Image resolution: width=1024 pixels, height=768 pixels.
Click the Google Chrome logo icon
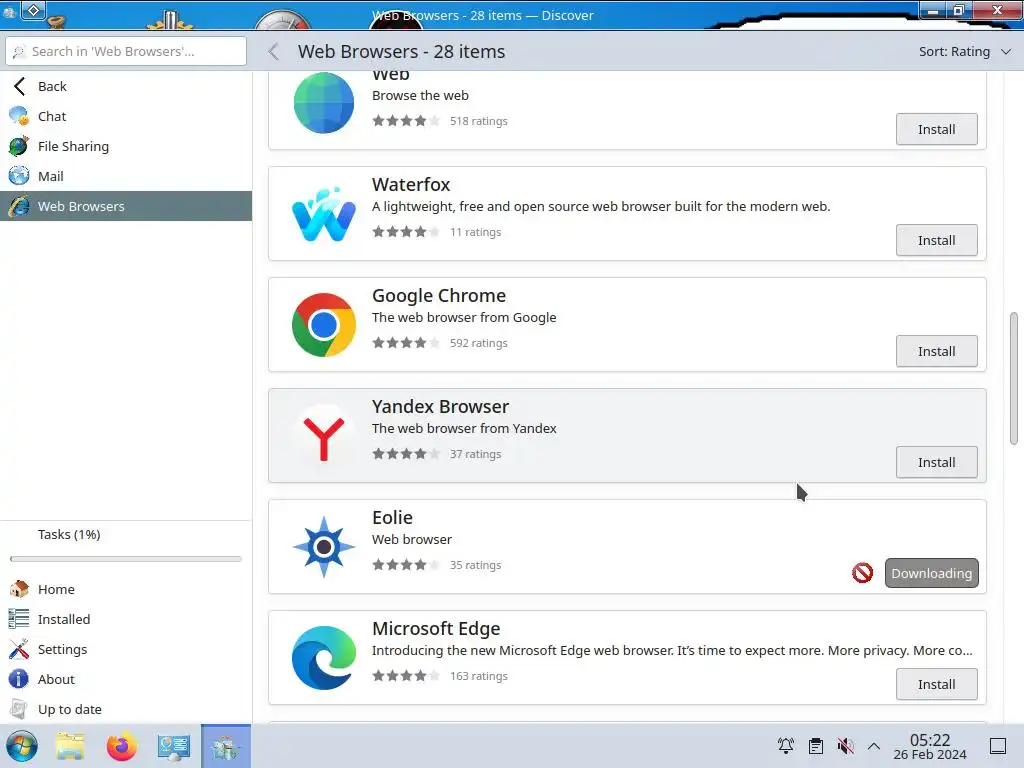[324, 325]
